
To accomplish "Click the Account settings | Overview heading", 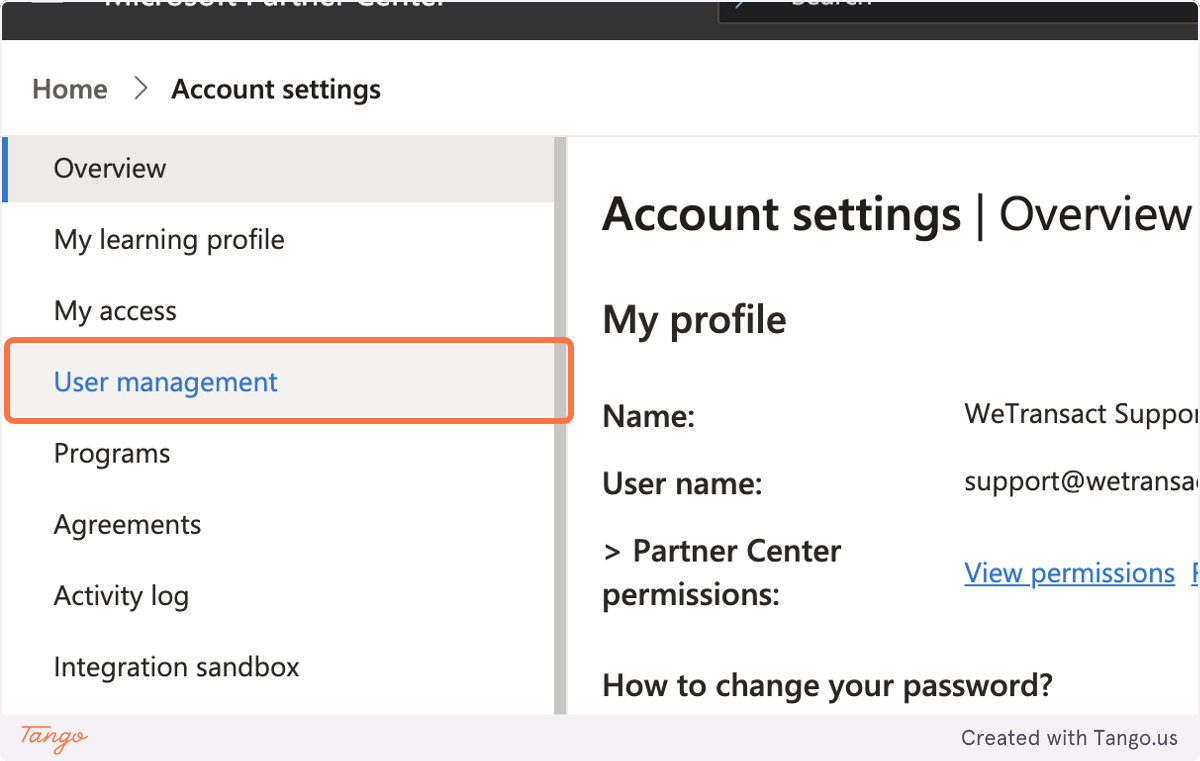I will coord(897,214).
